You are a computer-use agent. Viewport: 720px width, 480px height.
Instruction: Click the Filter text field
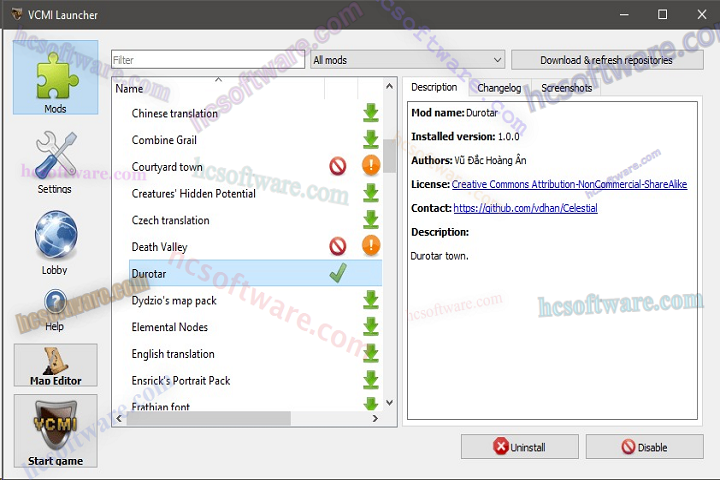point(208,60)
